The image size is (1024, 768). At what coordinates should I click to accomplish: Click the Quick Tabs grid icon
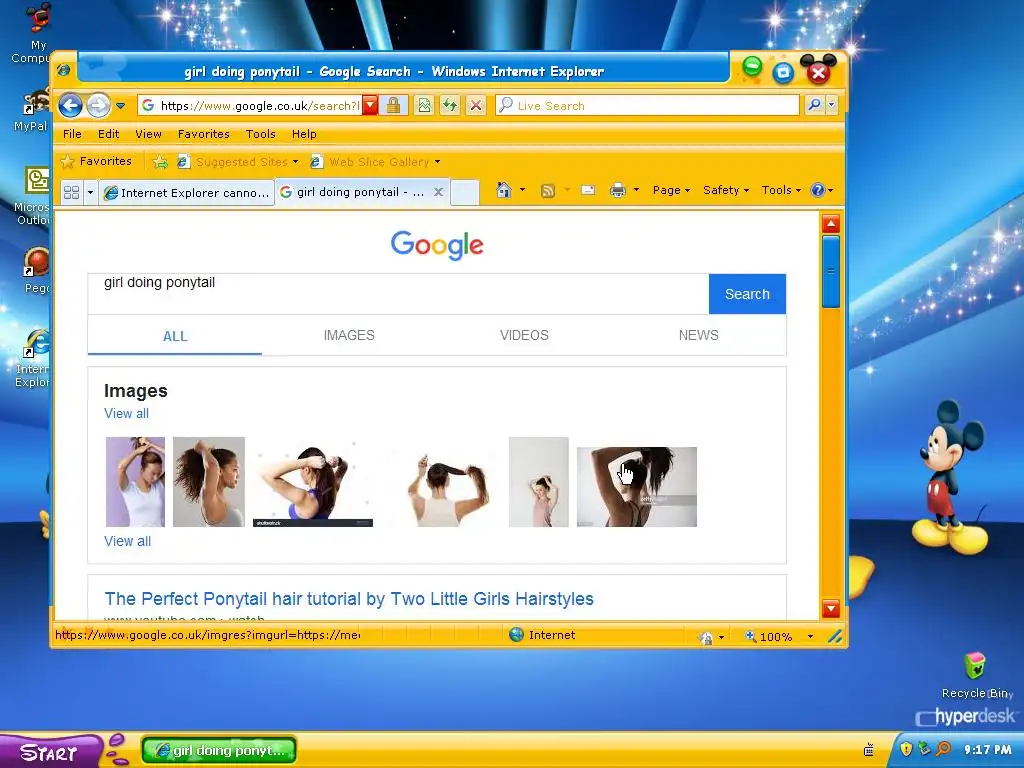pos(72,192)
